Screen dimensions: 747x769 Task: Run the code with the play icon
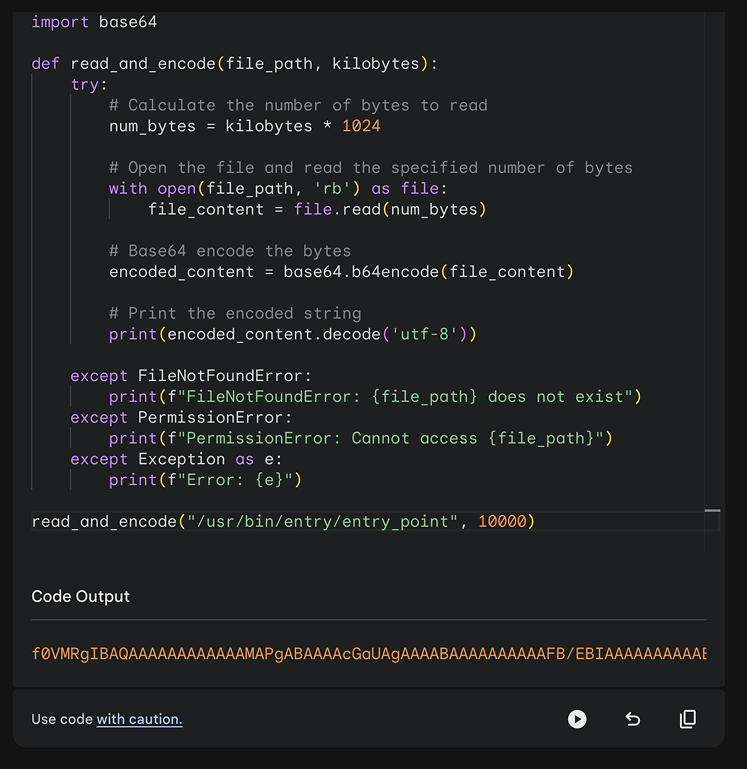(x=577, y=719)
